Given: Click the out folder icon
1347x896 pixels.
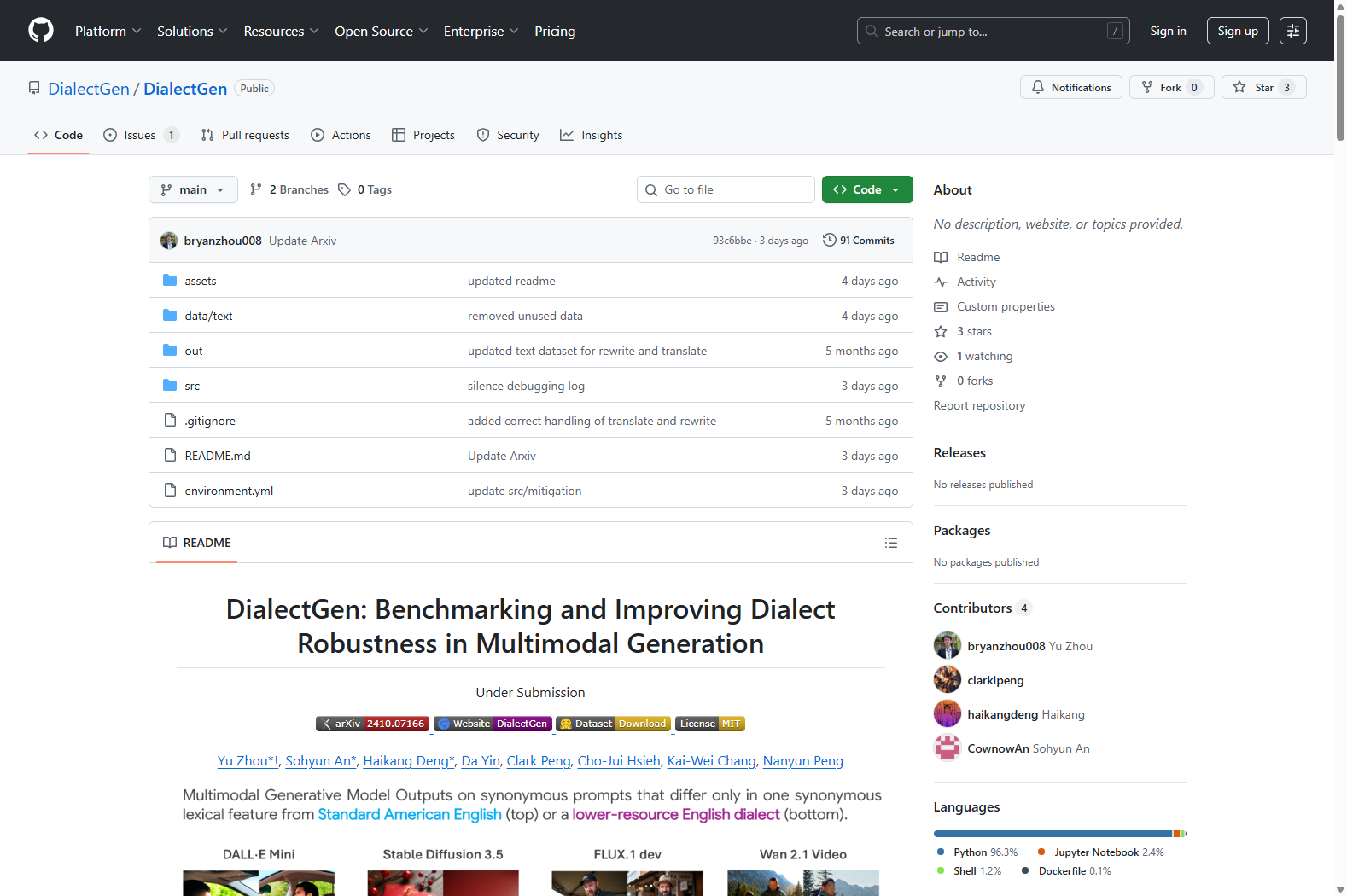Looking at the screenshot, I should tap(170, 350).
